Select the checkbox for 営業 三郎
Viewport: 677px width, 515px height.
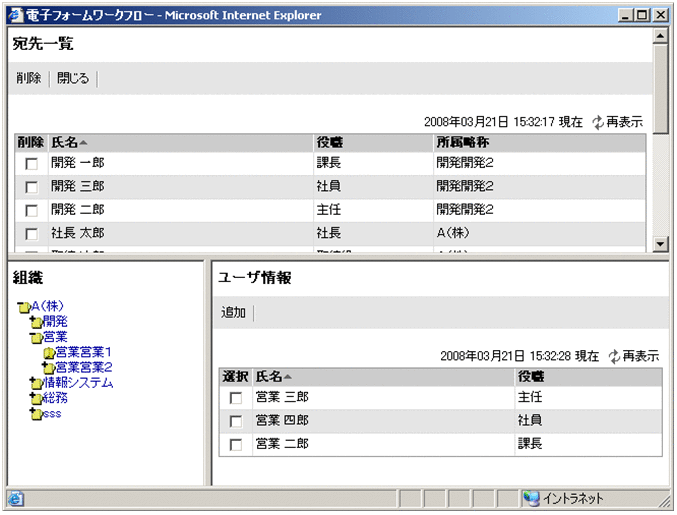click(x=236, y=398)
